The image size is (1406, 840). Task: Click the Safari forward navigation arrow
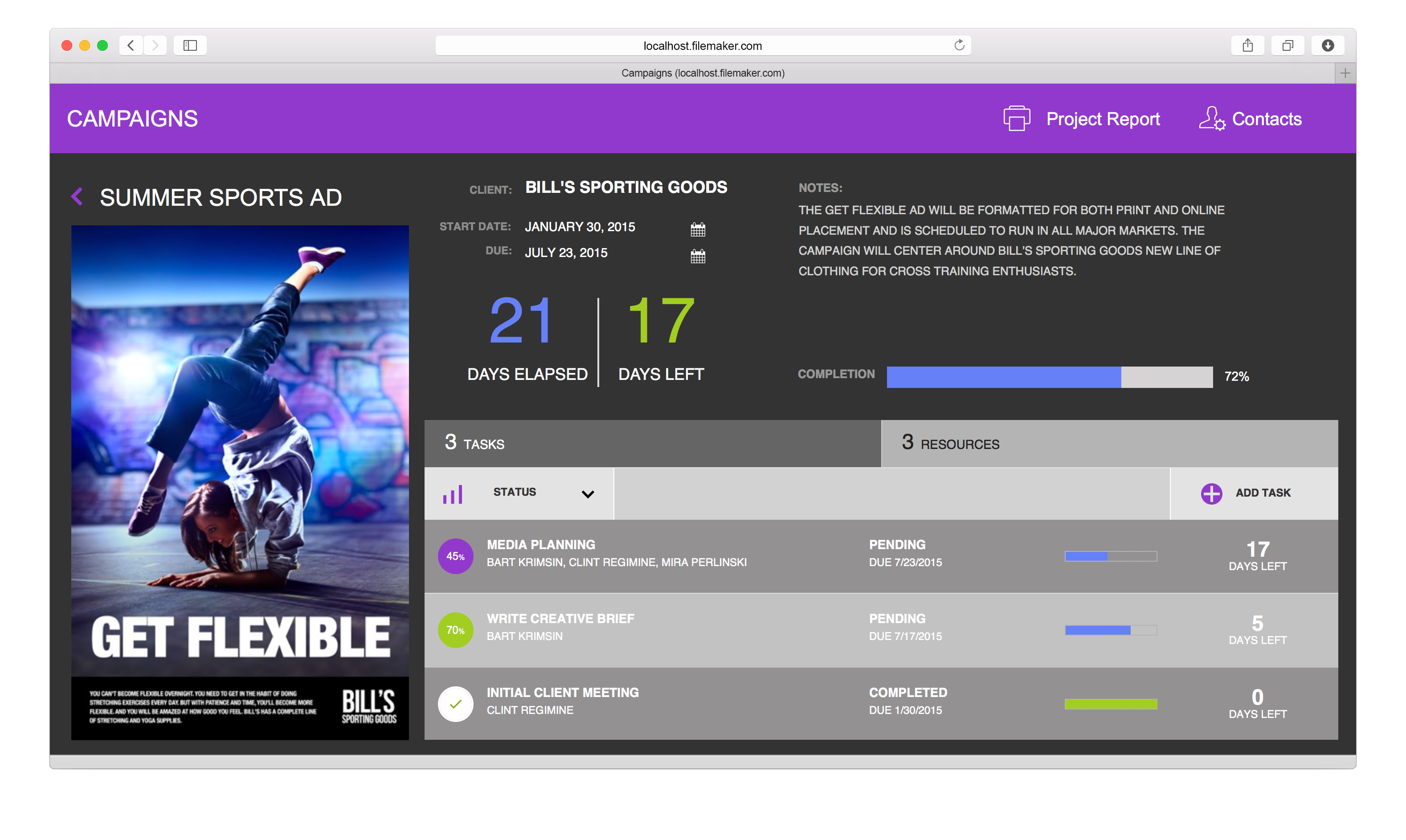coord(155,45)
